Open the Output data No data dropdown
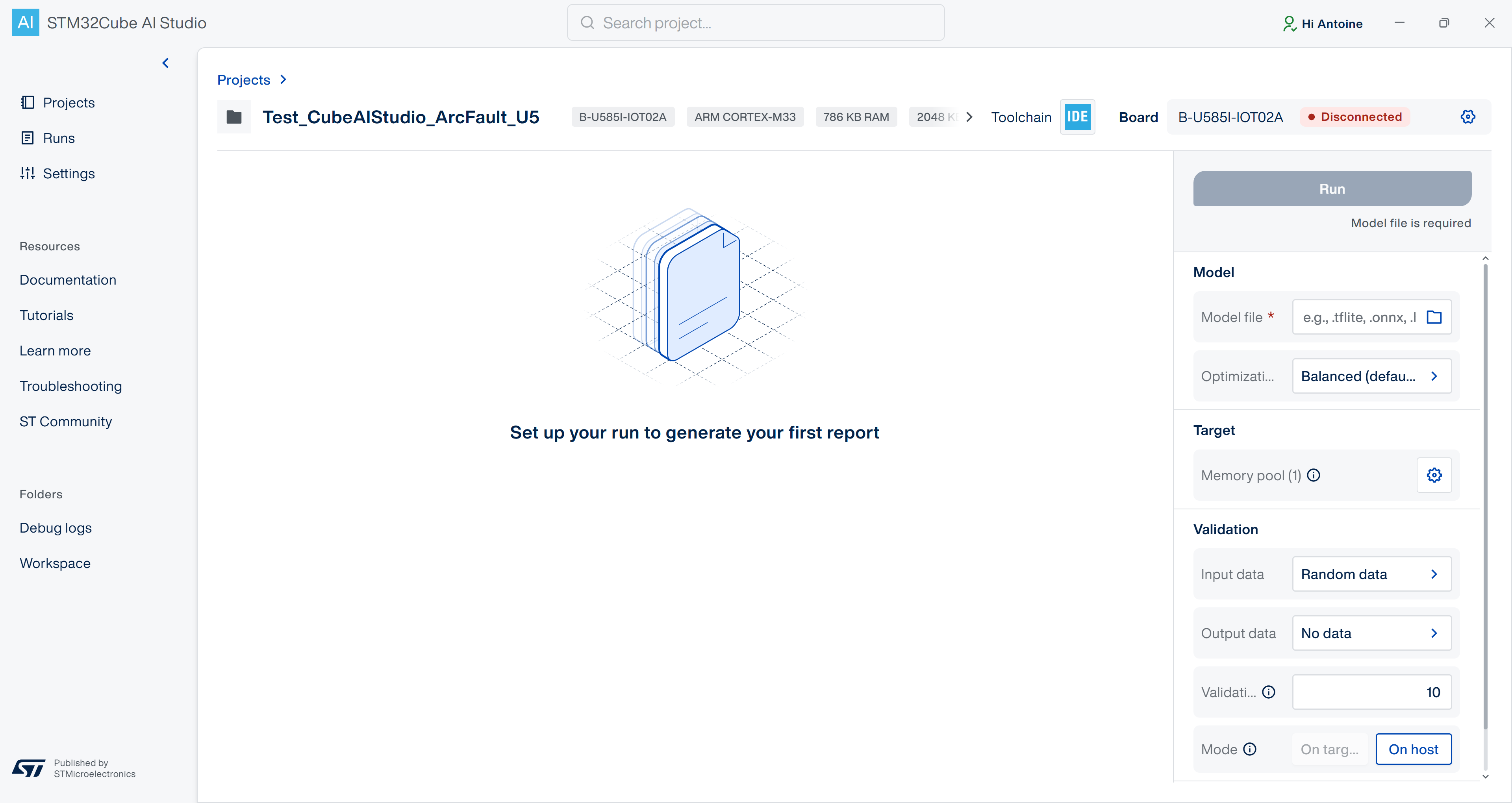Screen dimensions: 1512x803 point(1372,633)
